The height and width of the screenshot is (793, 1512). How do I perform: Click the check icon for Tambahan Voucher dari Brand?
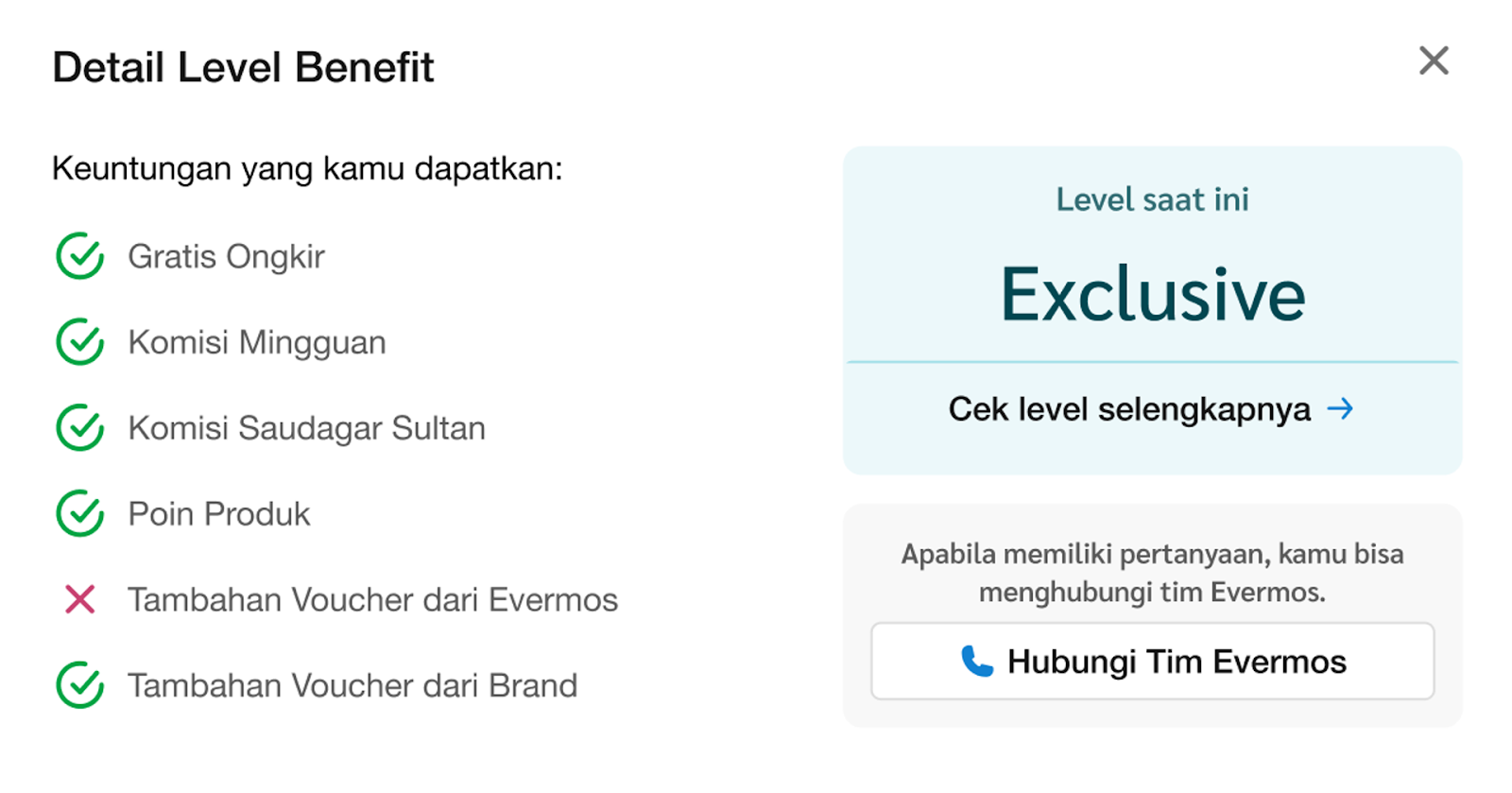pyautogui.click(x=80, y=685)
